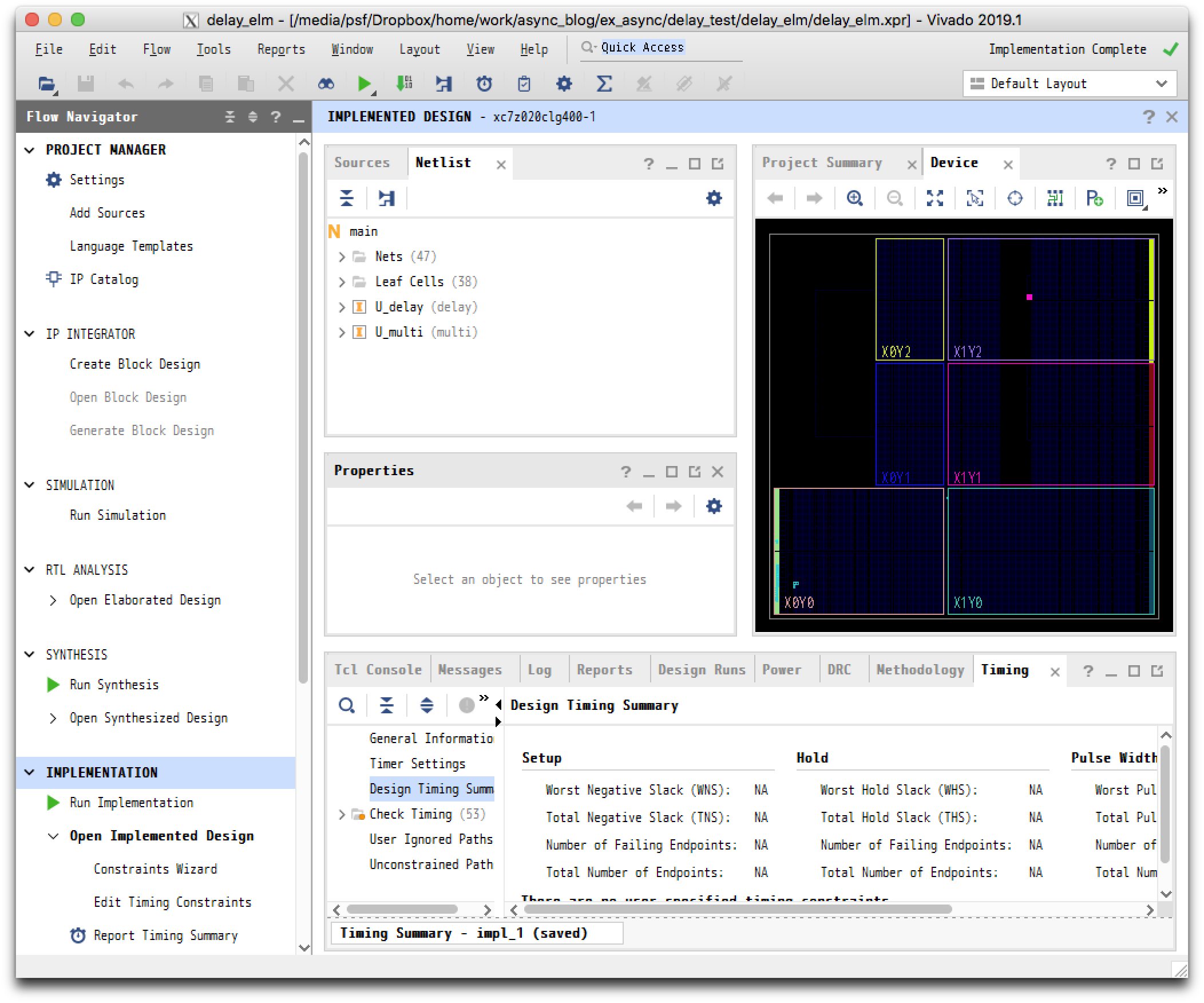This screenshot has width=1204, height=1003.
Task: Click the Generate Bitstream toolbar icon
Action: coord(404,84)
